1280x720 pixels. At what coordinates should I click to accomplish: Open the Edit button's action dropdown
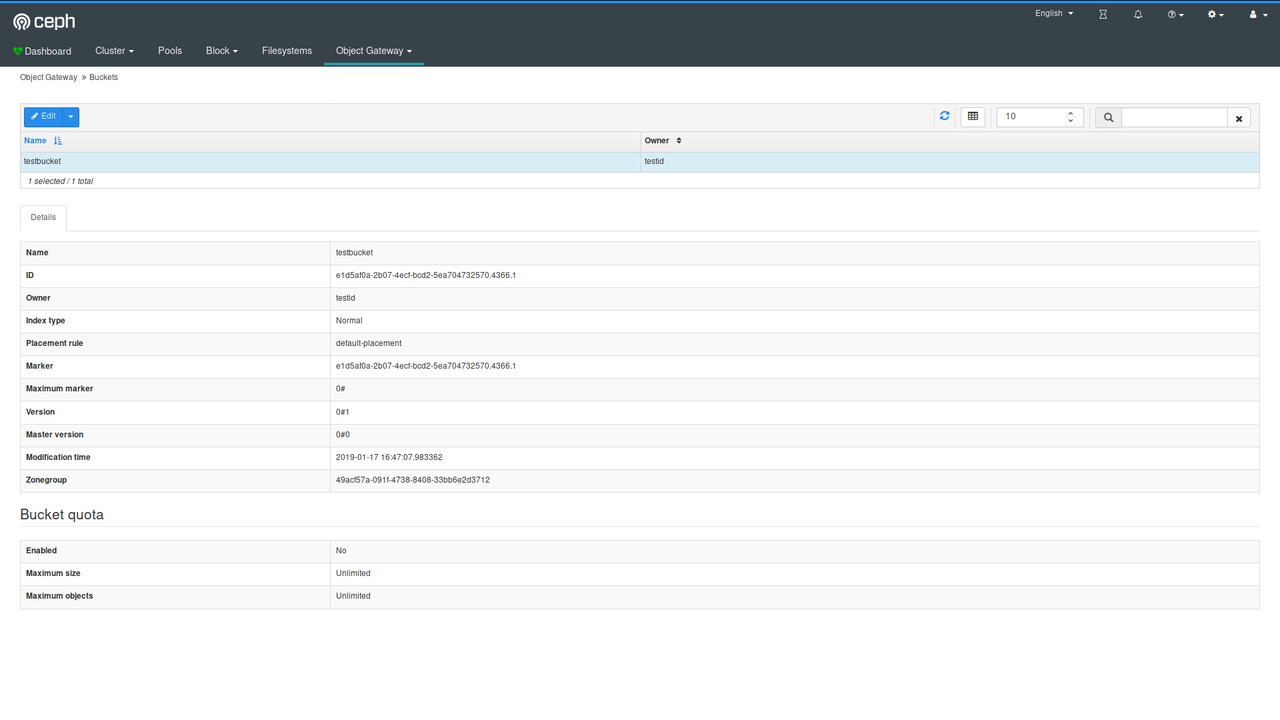pyautogui.click(x=71, y=117)
